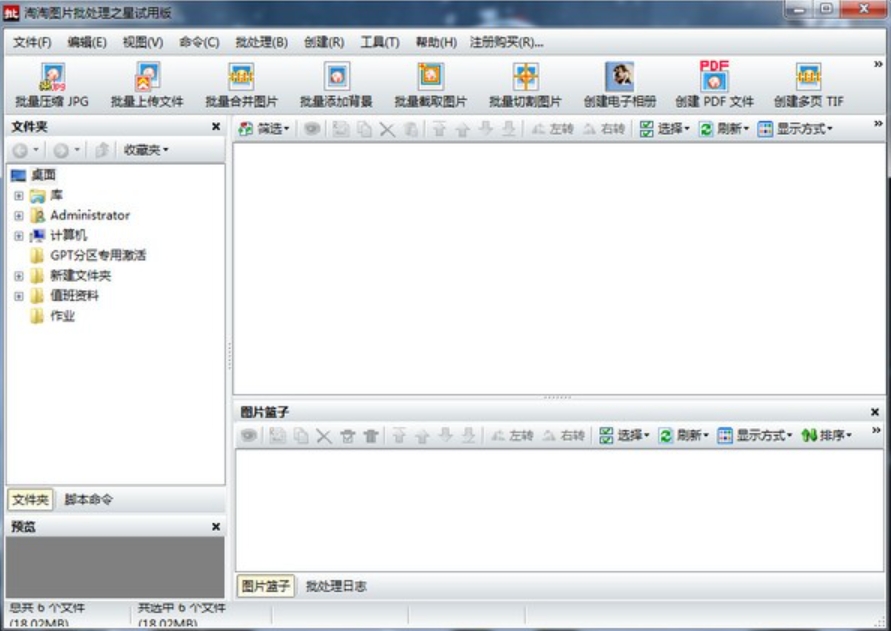Image resolution: width=891 pixels, height=631 pixels.
Task: Open the batch merge pictures tool
Action: coord(242,85)
